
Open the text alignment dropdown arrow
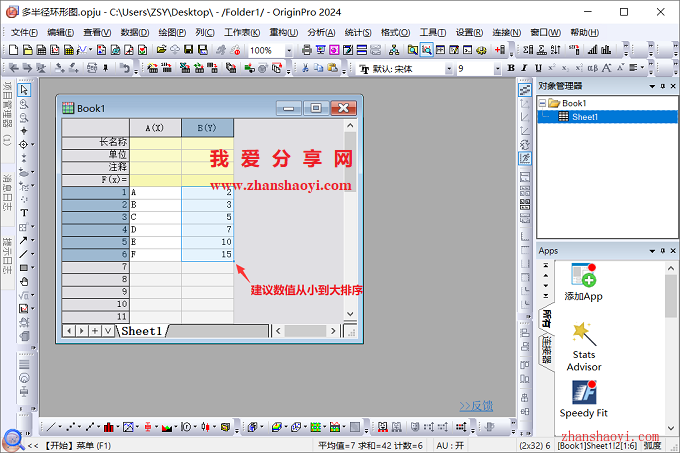642,68
